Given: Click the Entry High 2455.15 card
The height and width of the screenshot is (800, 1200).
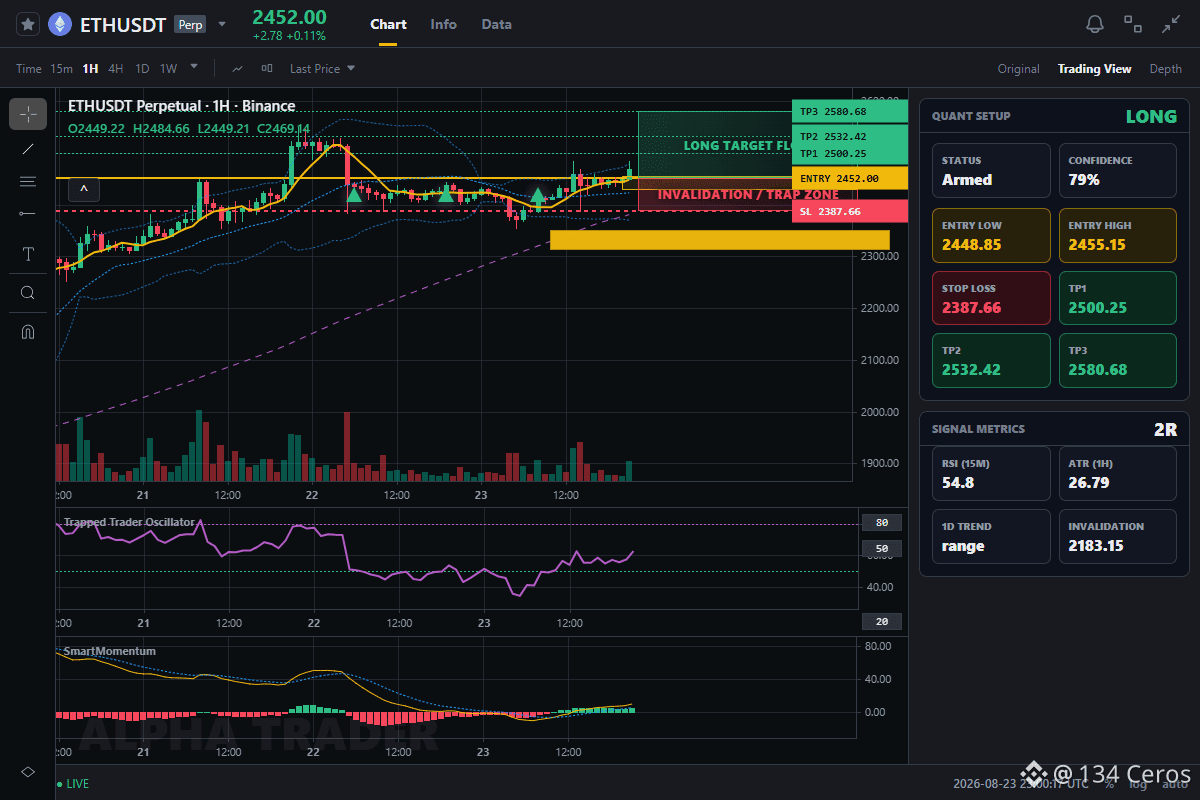Looking at the screenshot, I should coord(1117,235).
